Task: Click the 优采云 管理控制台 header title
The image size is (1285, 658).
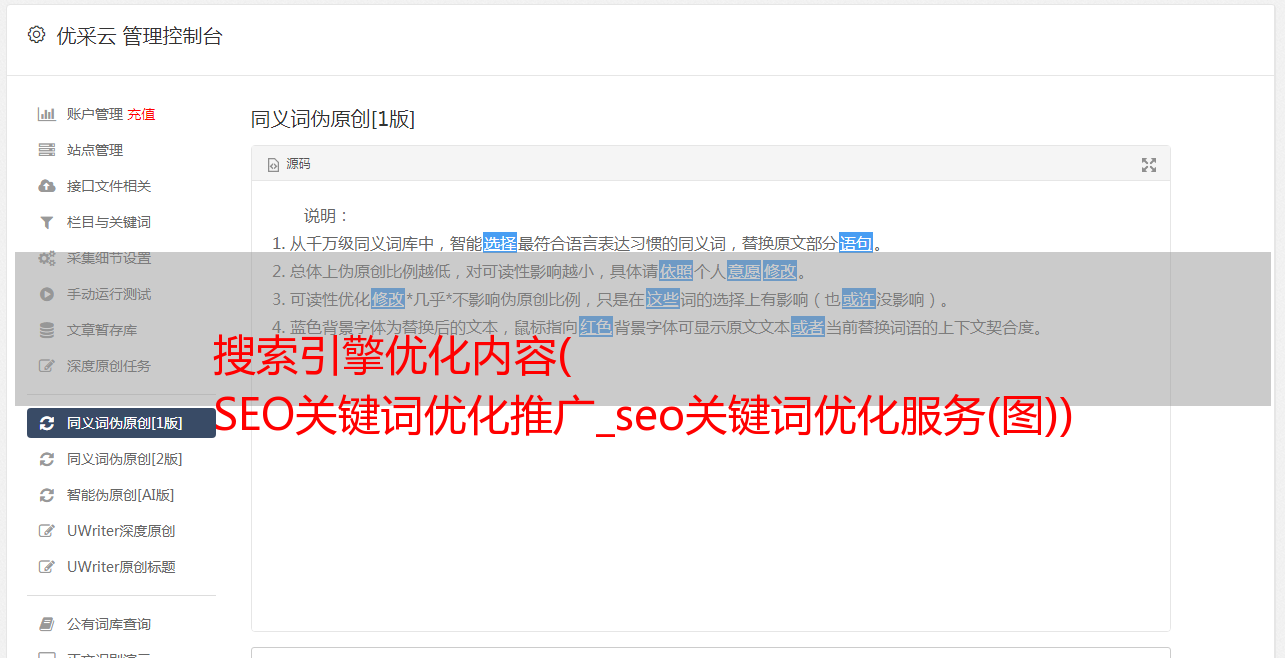Action: point(139,36)
